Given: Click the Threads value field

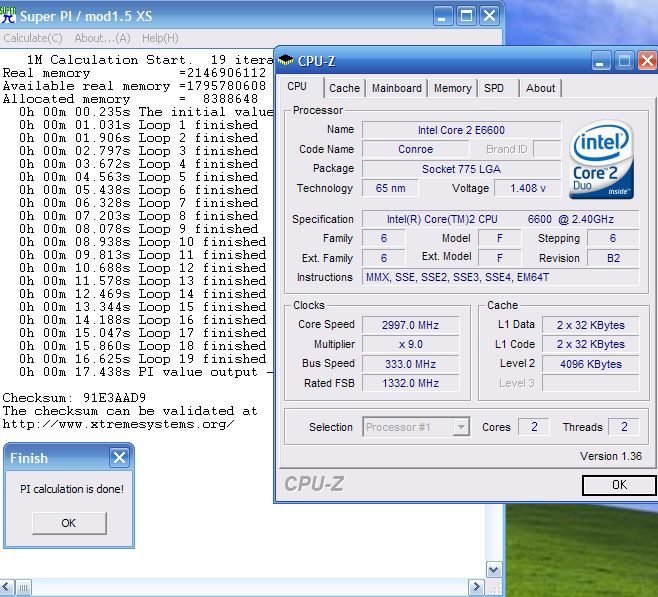Looking at the screenshot, I should [624, 427].
